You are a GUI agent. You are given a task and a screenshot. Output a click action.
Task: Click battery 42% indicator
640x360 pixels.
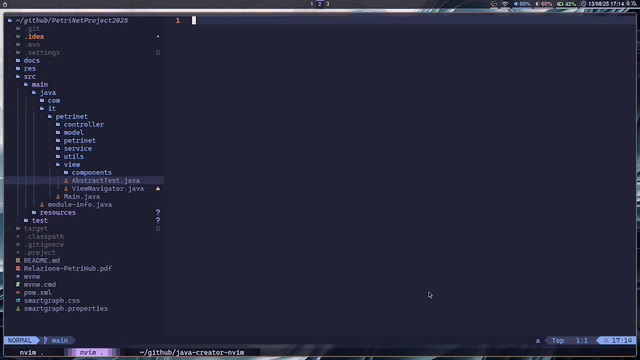(x=567, y=4)
